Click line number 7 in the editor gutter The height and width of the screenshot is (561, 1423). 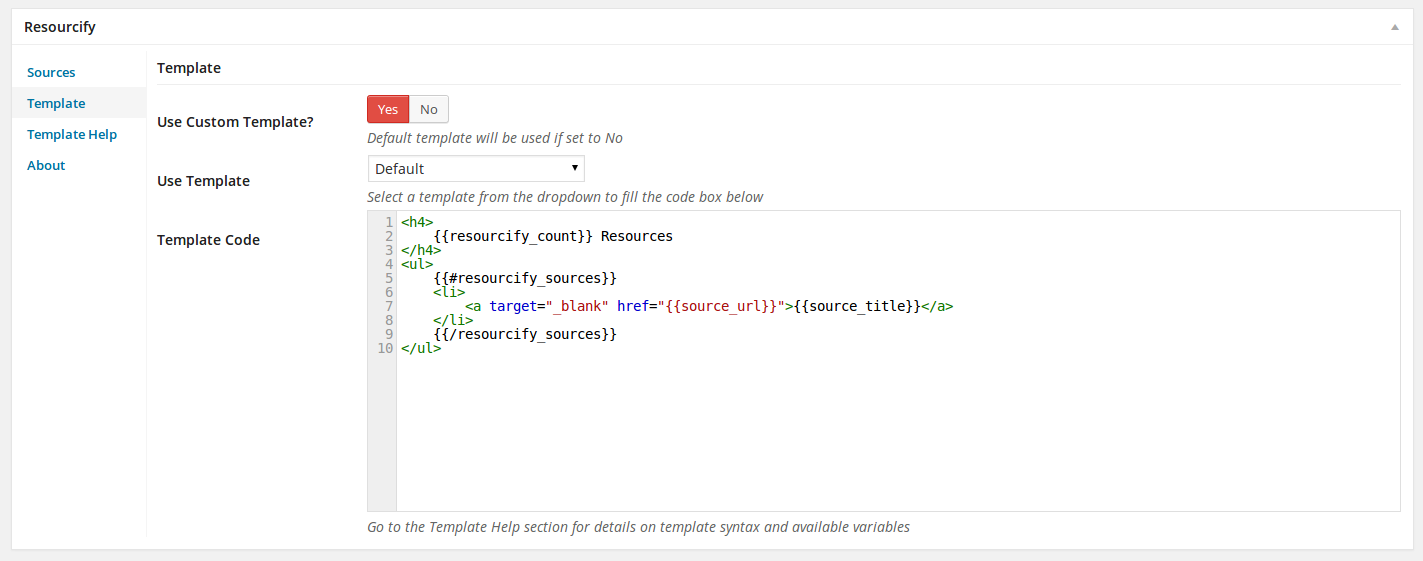pos(388,306)
